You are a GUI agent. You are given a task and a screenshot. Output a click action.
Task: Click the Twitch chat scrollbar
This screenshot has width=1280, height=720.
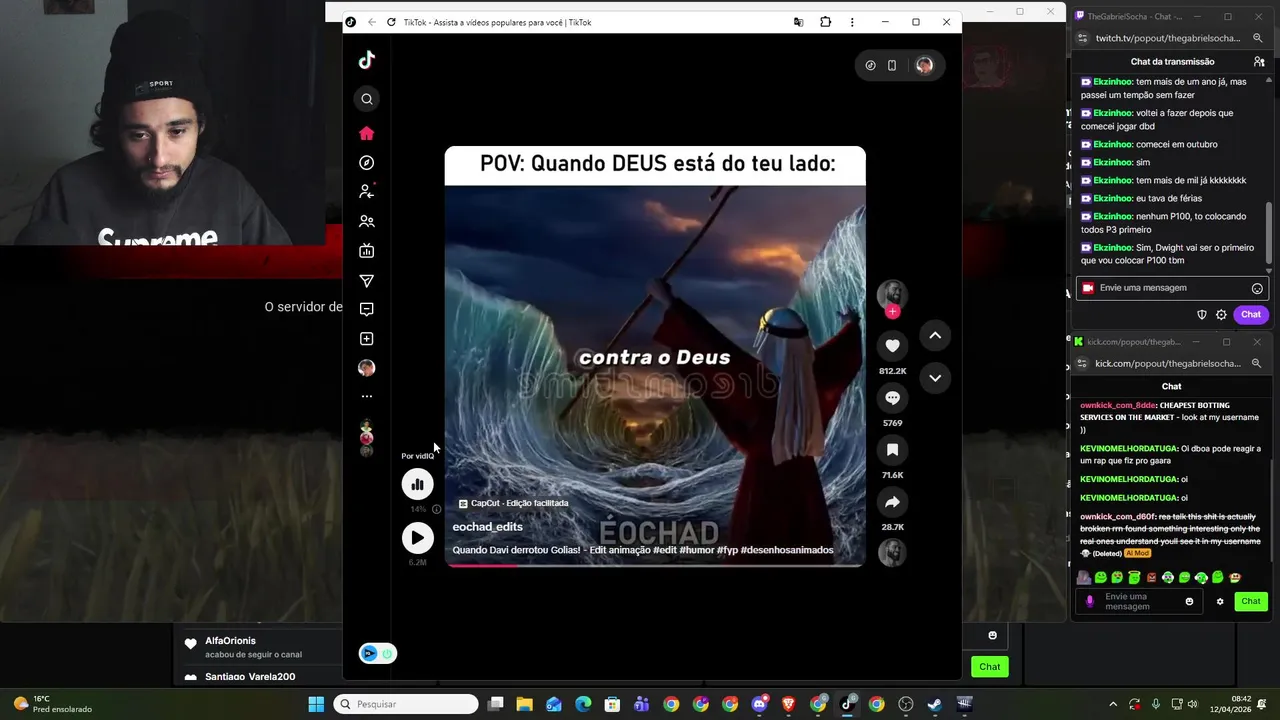(1270, 233)
